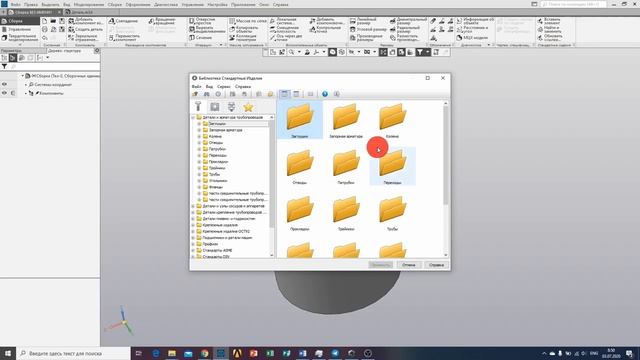Open the Трубы folder in the library grid
Viewport: 640px width, 360px height.
[392, 213]
